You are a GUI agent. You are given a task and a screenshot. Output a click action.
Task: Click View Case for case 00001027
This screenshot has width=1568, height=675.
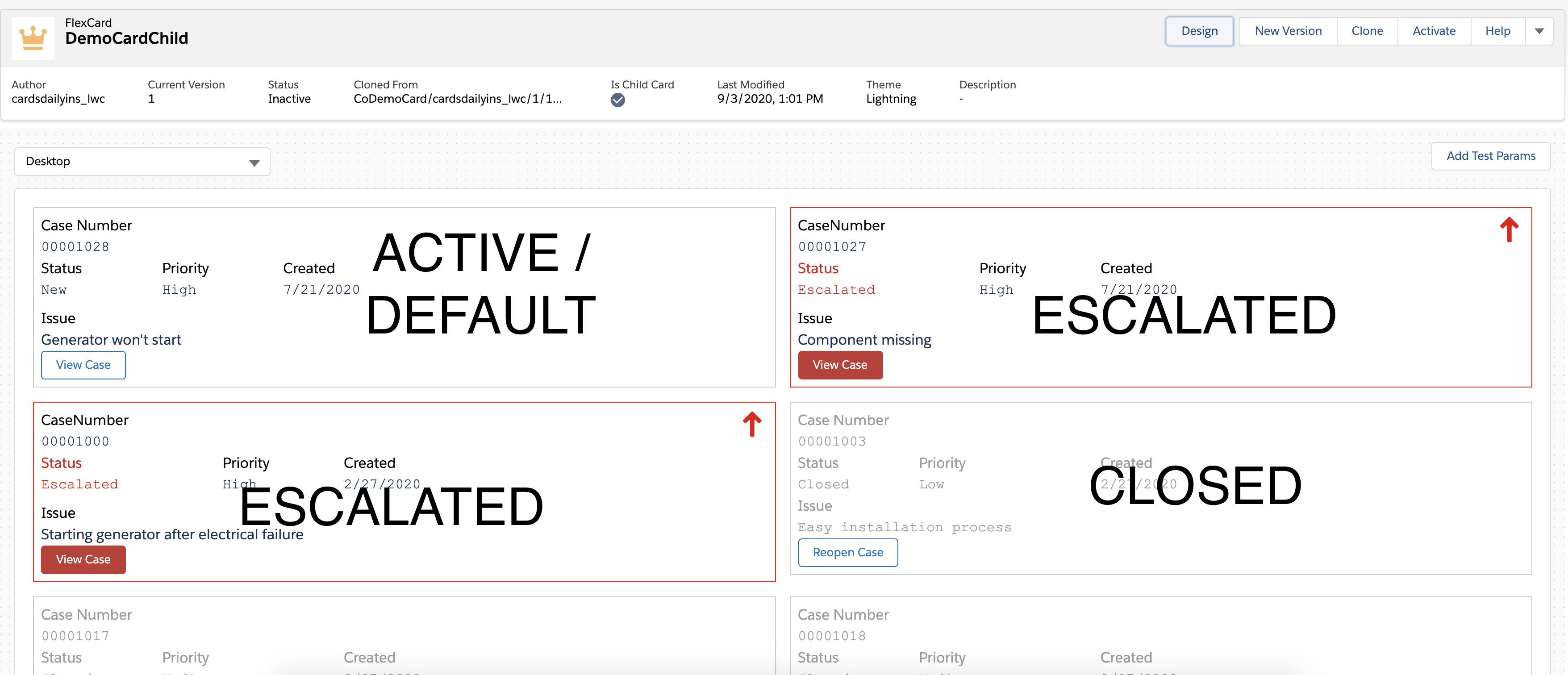[x=839, y=365]
